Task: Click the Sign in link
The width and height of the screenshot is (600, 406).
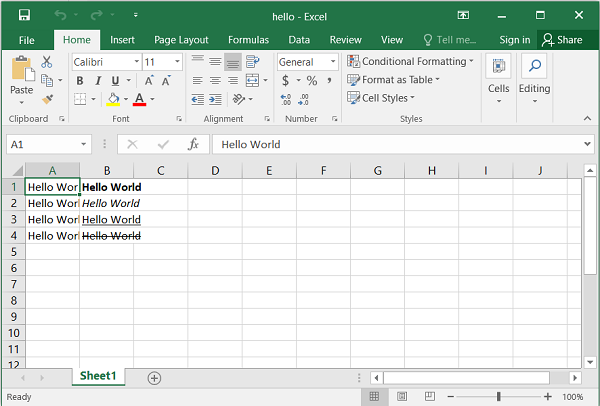Action: click(x=514, y=40)
